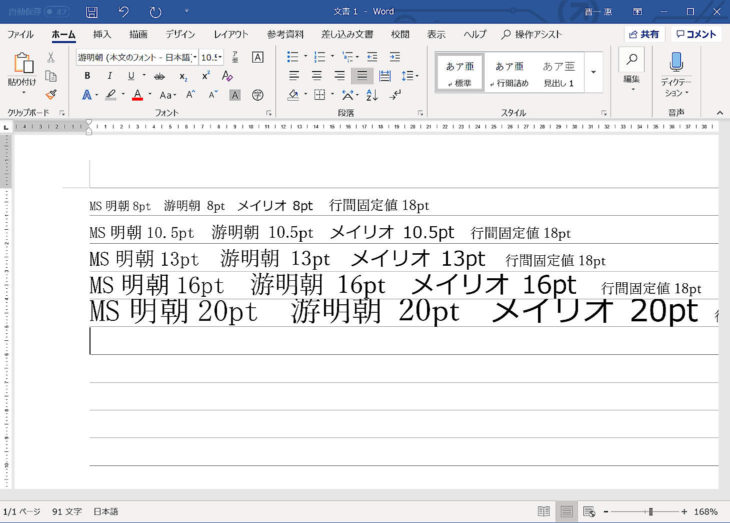This screenshot has width=730, height=523.
Task: Switch to the レイアウト (Layout) tab
Action: 232,34
